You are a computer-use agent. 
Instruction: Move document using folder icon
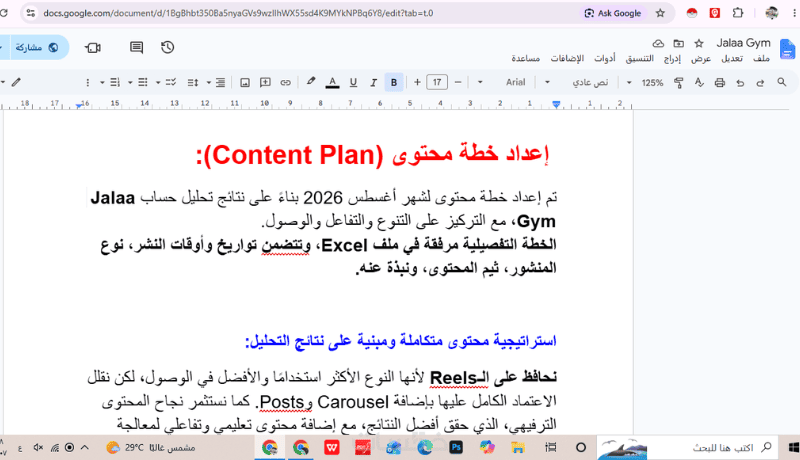tap(679, 44)
